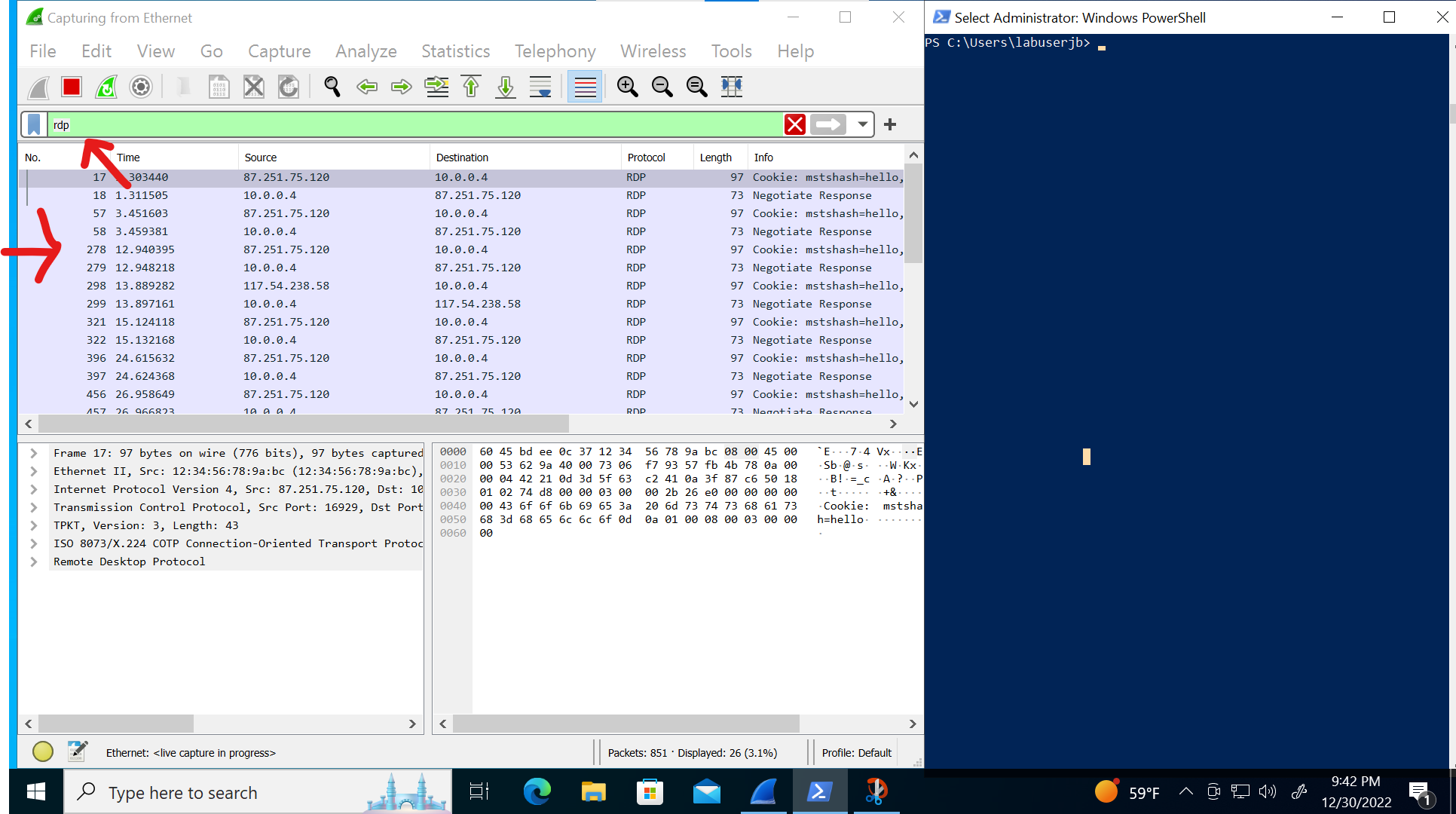Toggle the Ethernet II tree item

35,471
